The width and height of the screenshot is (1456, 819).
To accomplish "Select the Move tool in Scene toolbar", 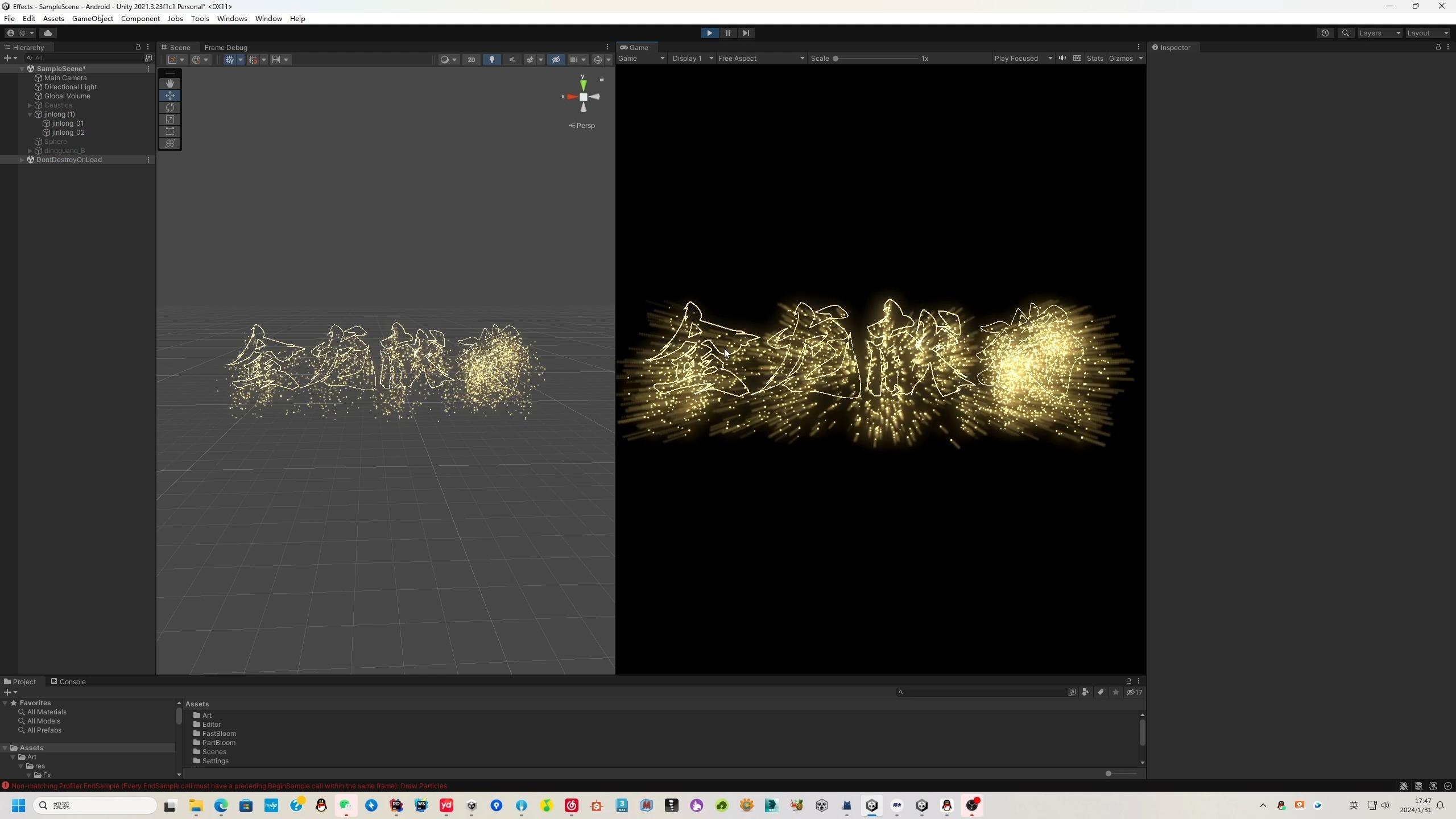I will 169,96.
